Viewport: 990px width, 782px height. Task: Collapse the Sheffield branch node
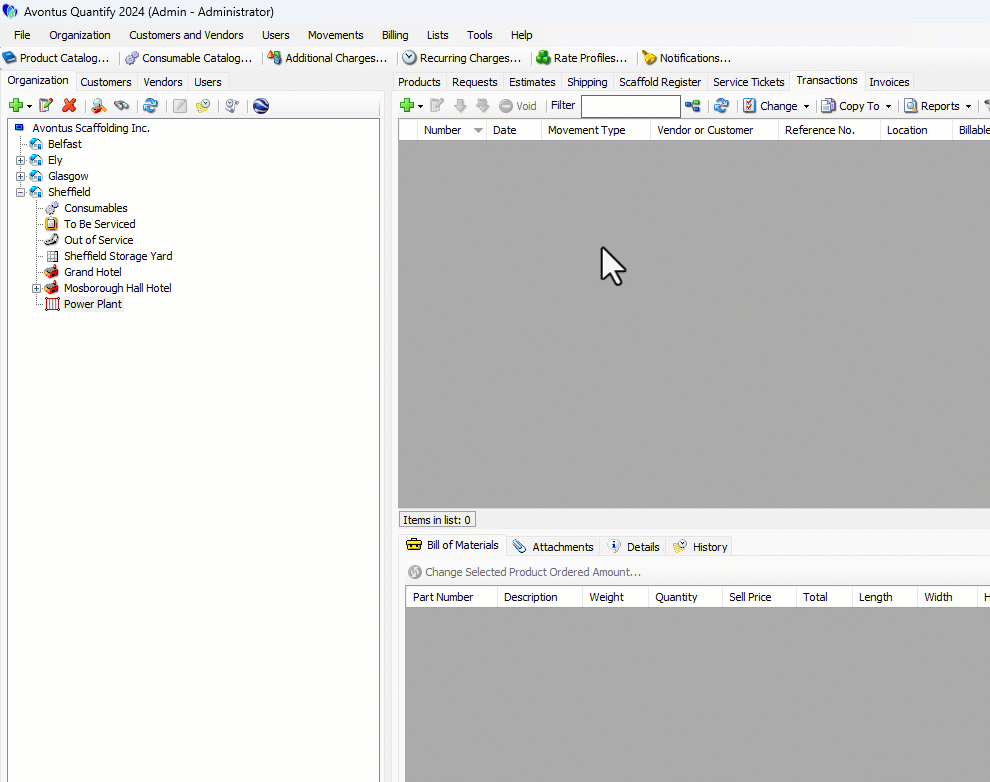pos(21,192)
